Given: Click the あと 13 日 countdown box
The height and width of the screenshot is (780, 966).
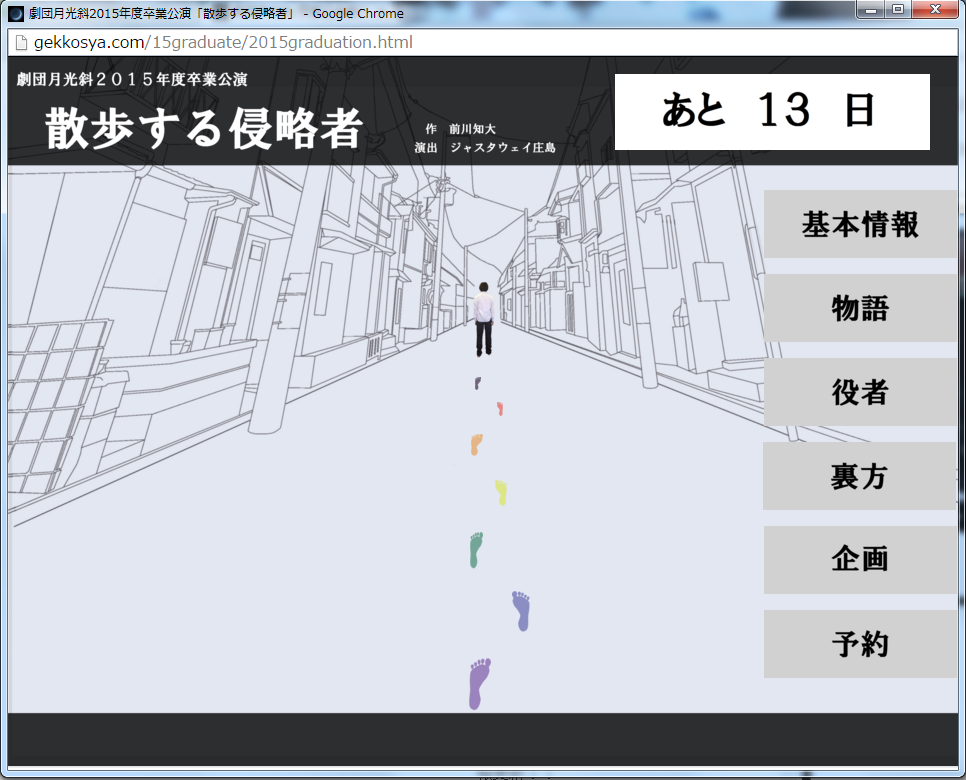Looking at the screenshot, I should pyautogui.click(x=772, y=112).
